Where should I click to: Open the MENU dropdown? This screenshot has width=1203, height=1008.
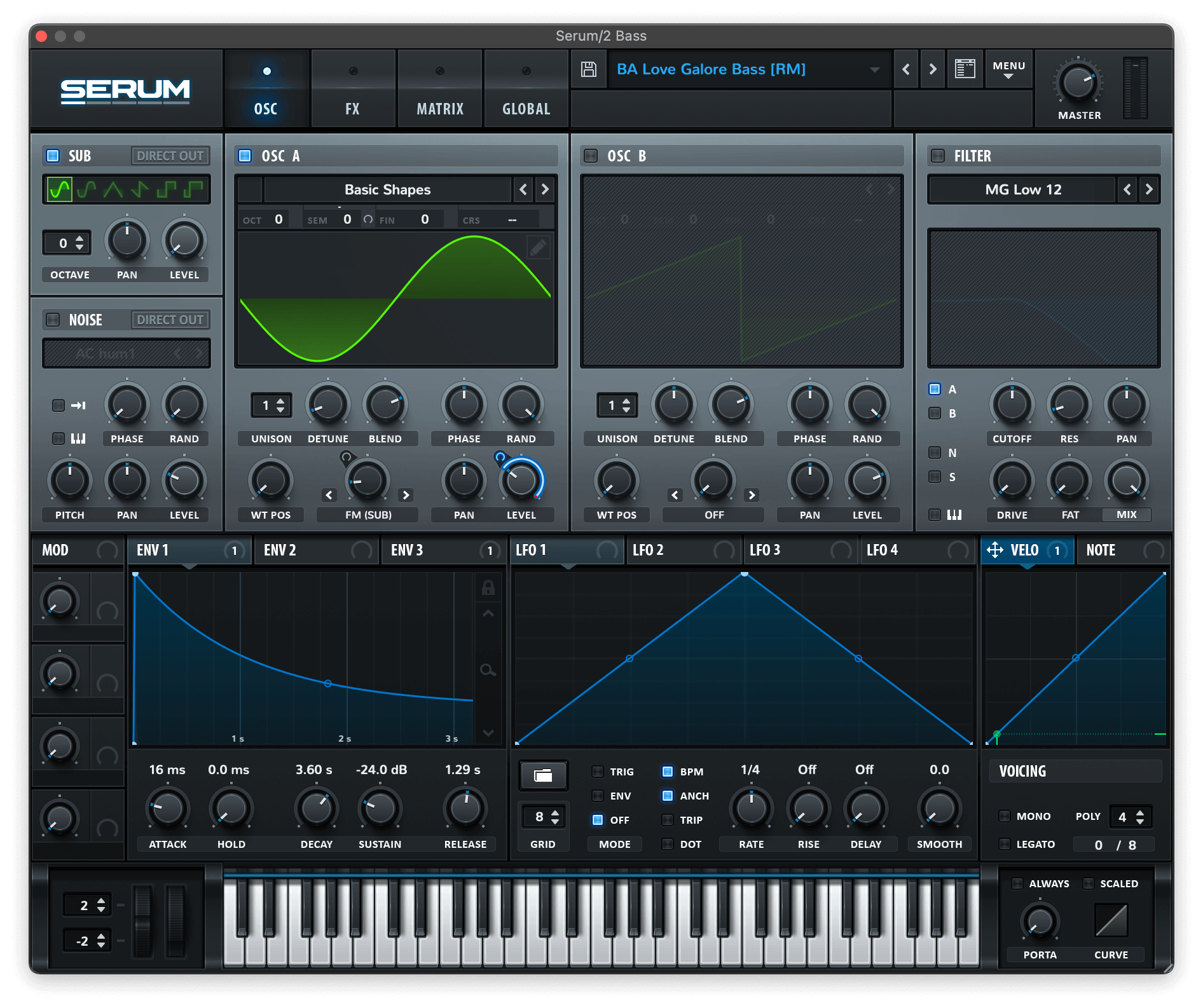[1008, 69]
